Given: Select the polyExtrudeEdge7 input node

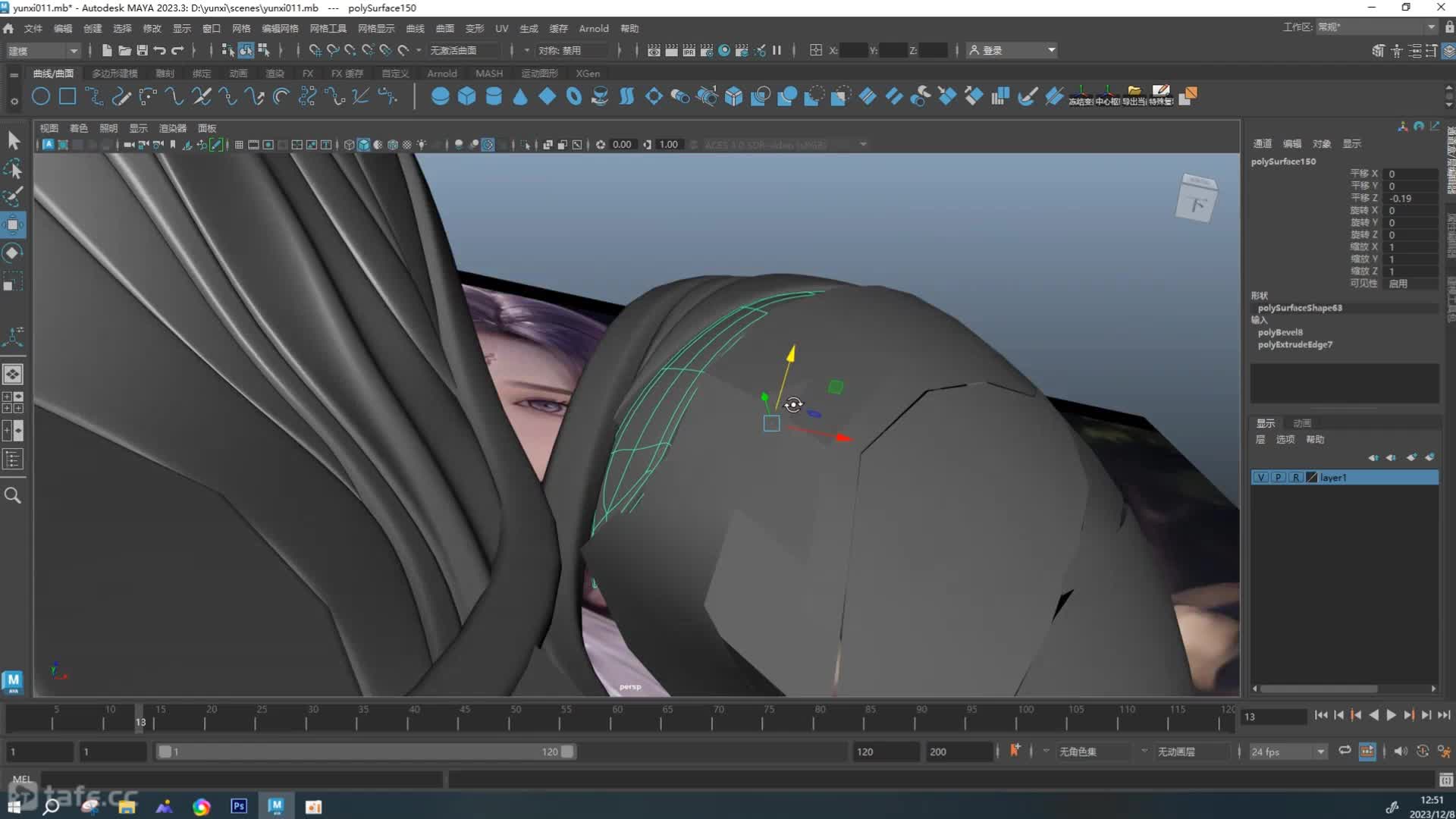Looking at the screenshot, I should tap(1294, 344).
